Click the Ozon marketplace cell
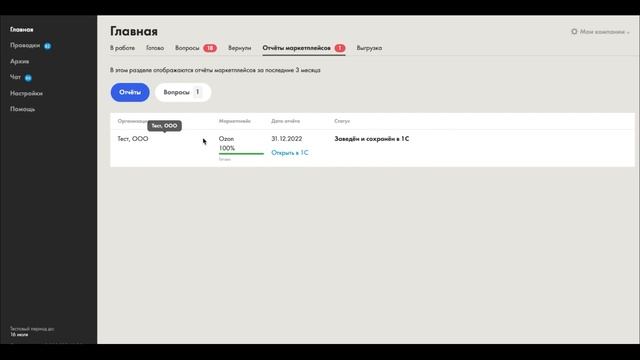The image size is (640, 360). click(x=226, y=139)
